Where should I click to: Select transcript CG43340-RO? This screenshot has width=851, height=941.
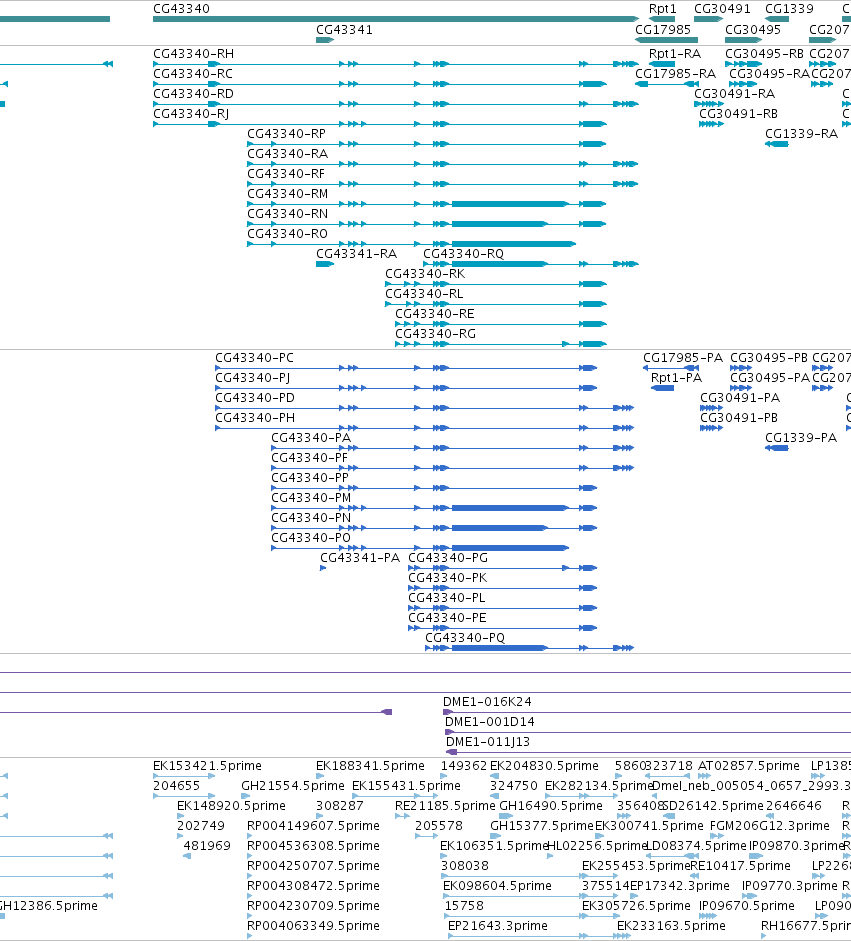287,233
